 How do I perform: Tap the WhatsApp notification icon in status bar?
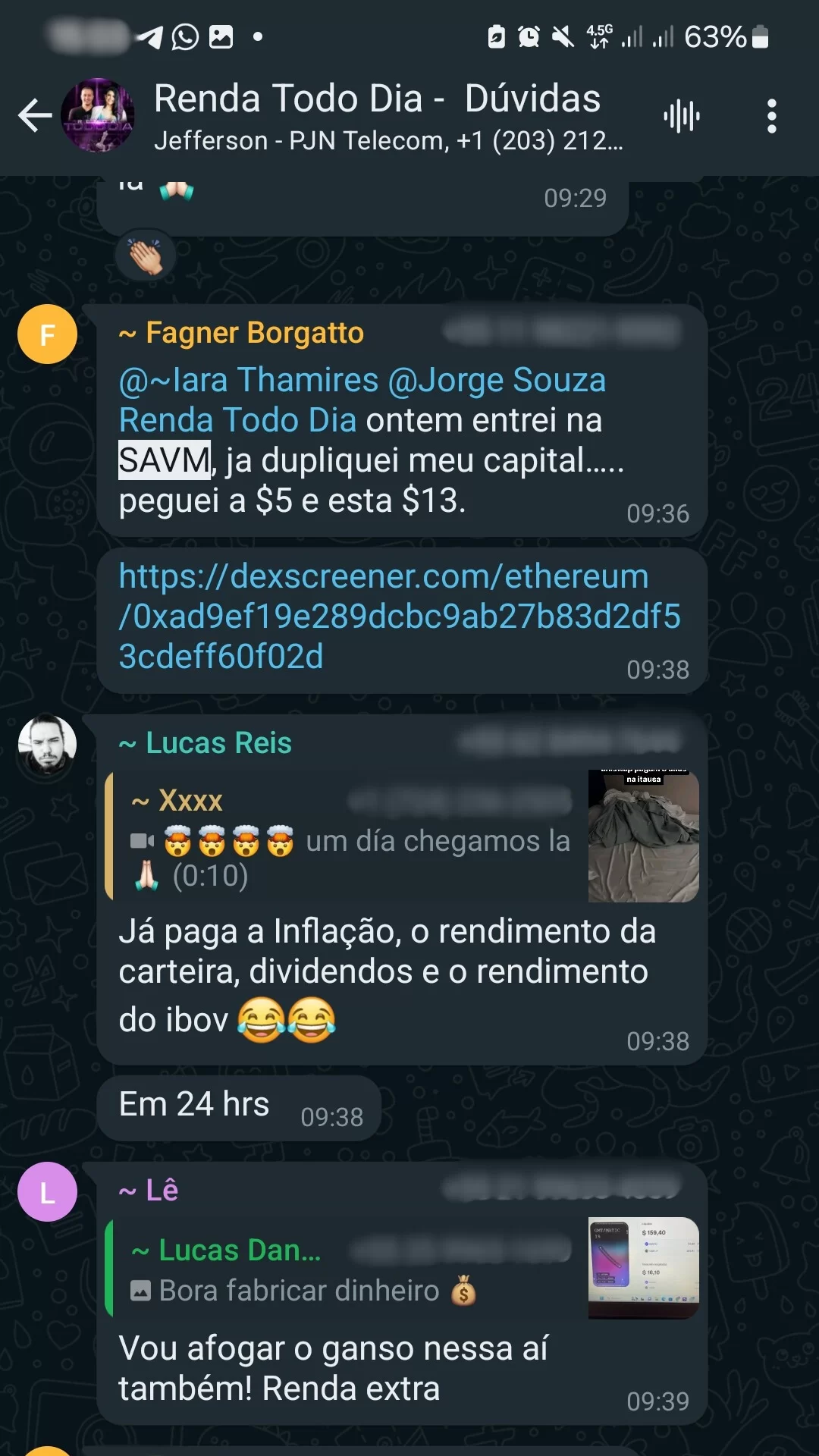tap(185, 36)
